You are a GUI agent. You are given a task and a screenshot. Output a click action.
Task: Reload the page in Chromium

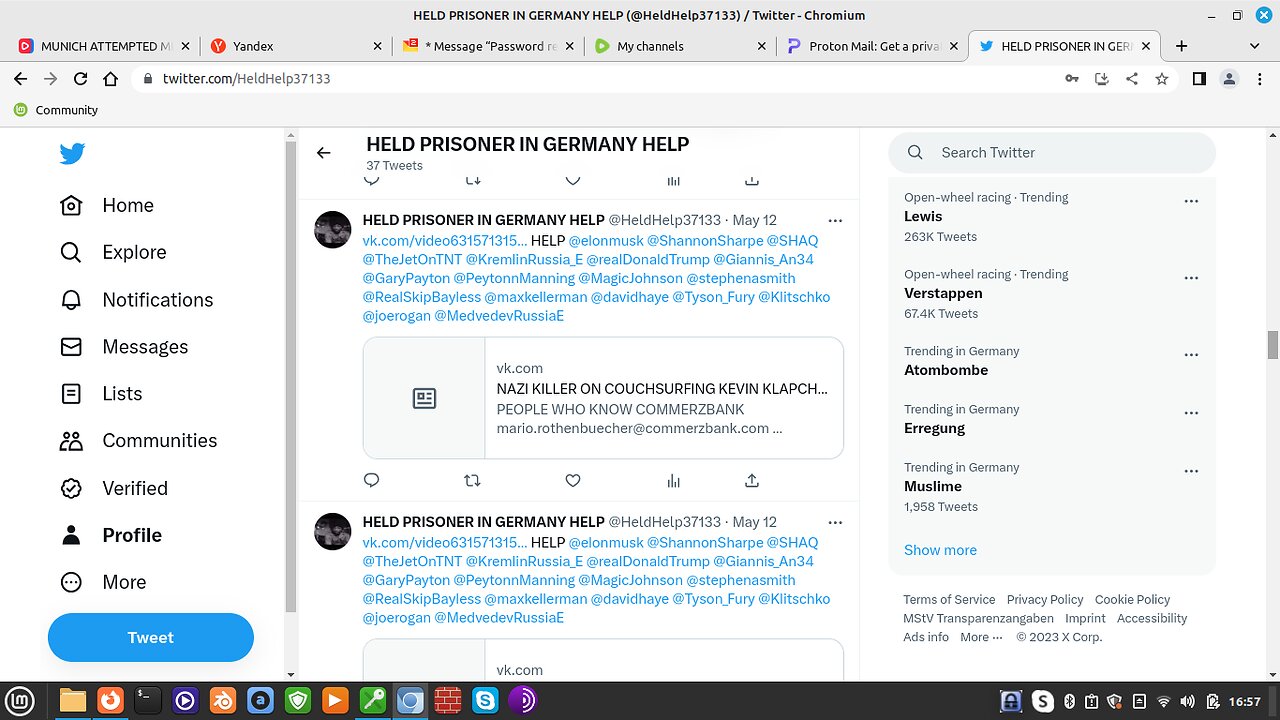click(81, 79)
